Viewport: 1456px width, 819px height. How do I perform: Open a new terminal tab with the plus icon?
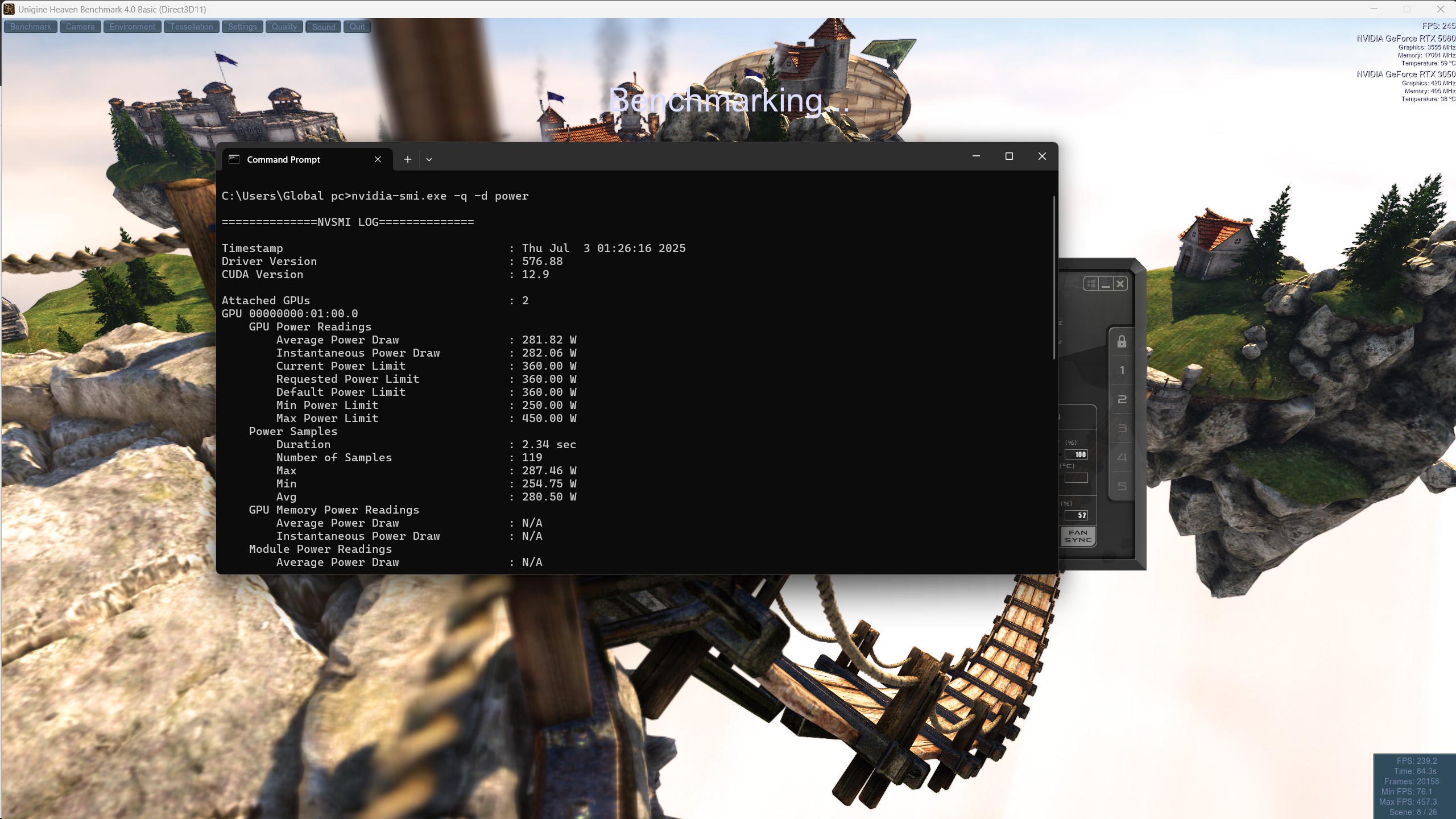(x=408, y=159)
